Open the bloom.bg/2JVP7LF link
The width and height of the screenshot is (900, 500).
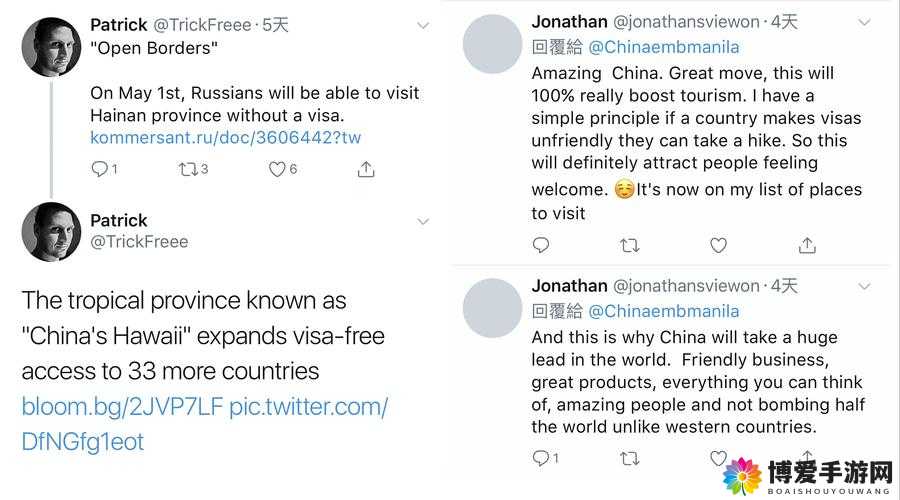click(122, 406)
